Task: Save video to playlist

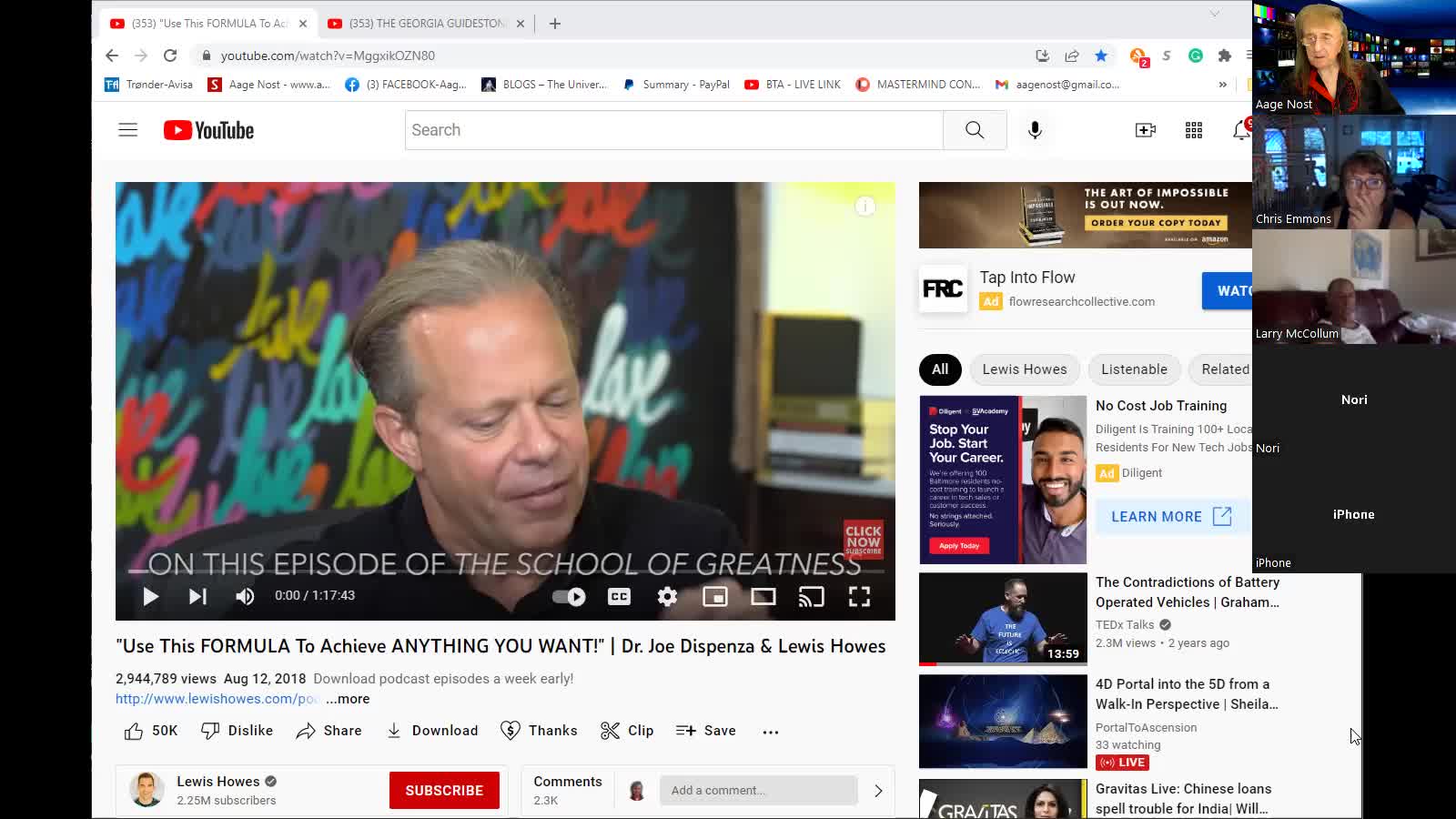Action: click(706, 731)
